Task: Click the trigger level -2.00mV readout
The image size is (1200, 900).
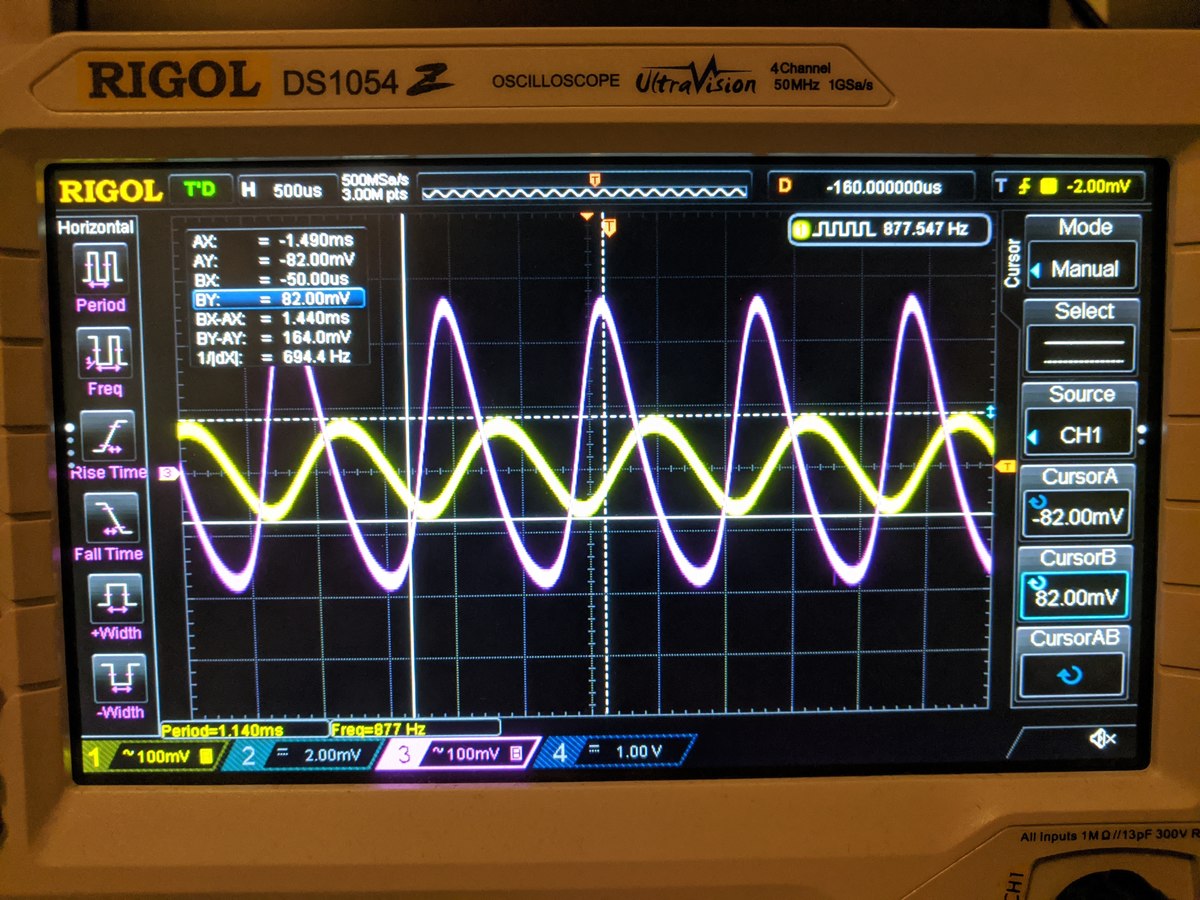Action: pyautogui.click(x=1070, y=186)
